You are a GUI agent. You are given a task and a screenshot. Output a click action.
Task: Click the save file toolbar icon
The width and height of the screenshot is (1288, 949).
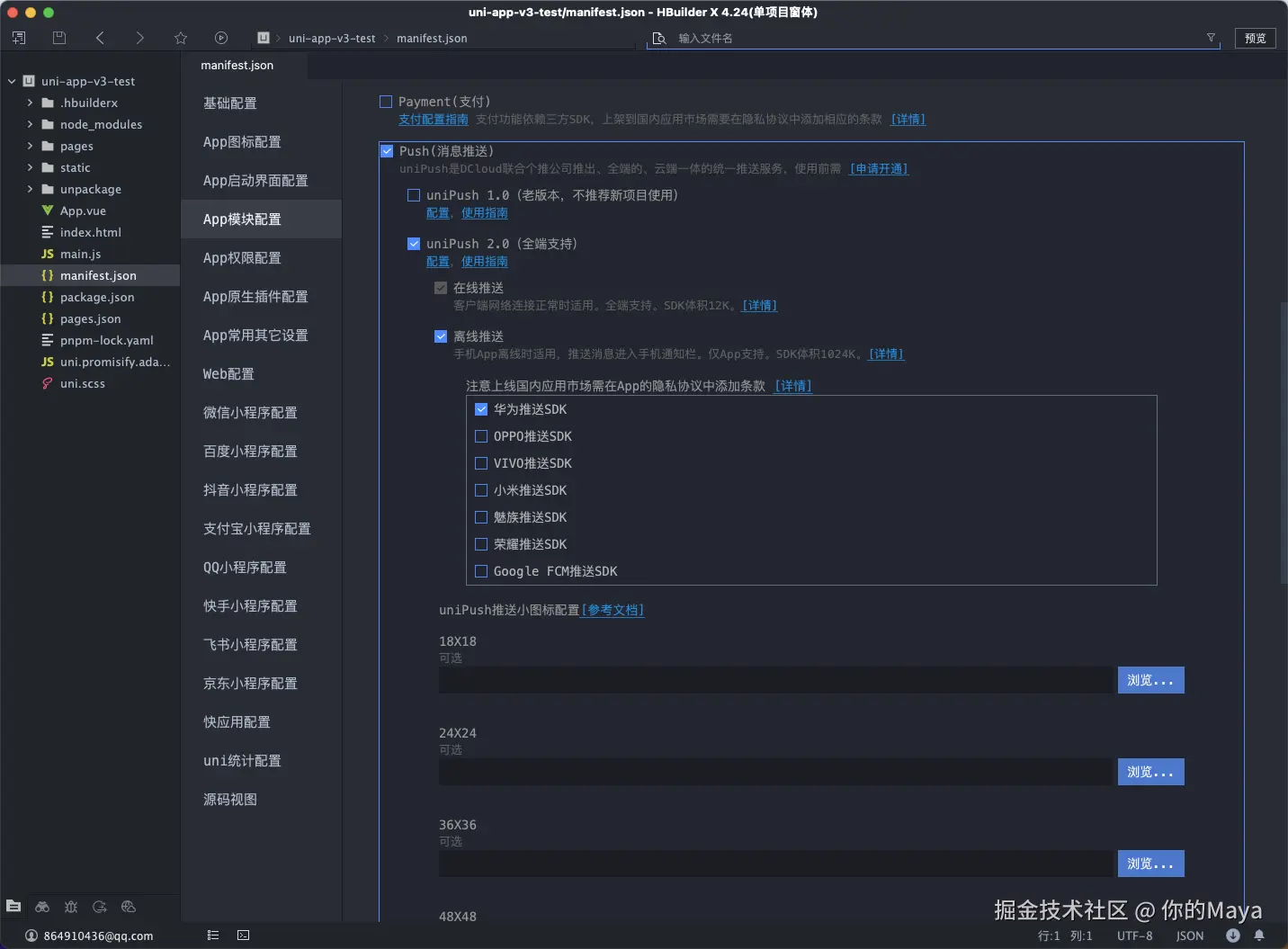[59, 38]
